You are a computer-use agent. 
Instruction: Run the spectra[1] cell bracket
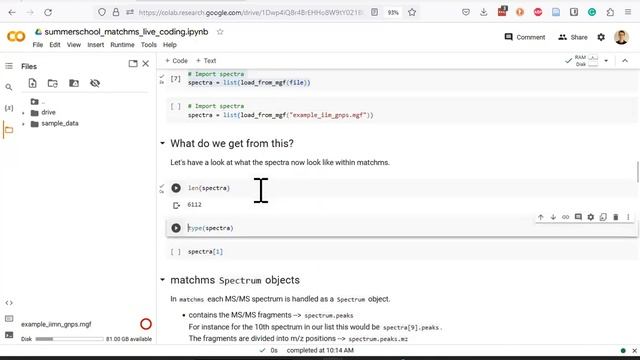tap(176, 252)
